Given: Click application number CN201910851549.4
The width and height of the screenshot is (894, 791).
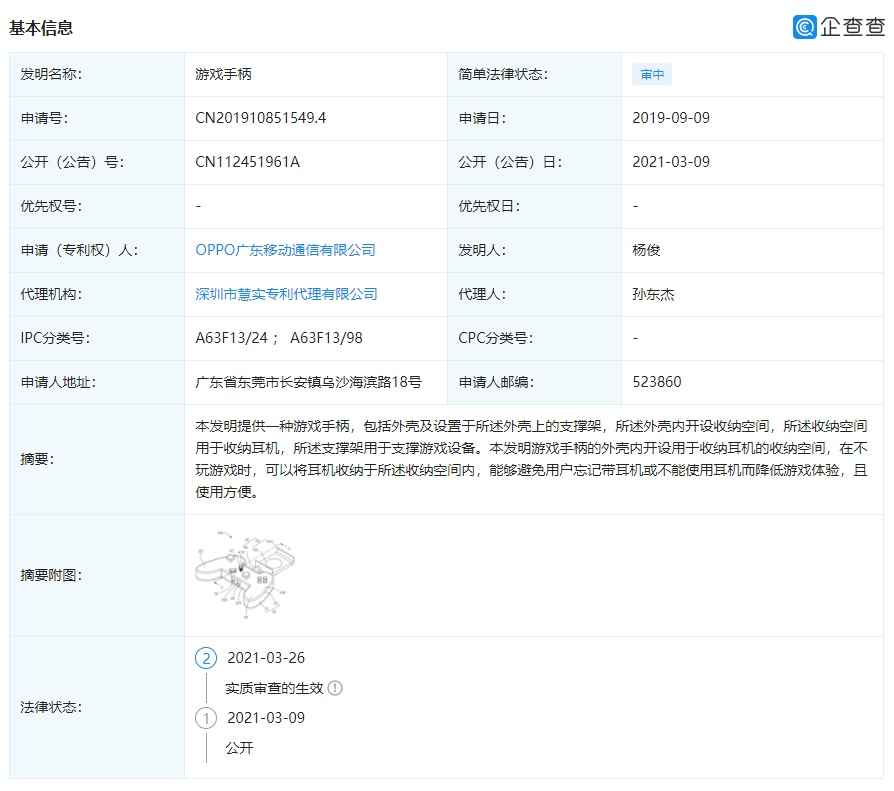Looking at the screenshot, I should (x=261, y=118).
